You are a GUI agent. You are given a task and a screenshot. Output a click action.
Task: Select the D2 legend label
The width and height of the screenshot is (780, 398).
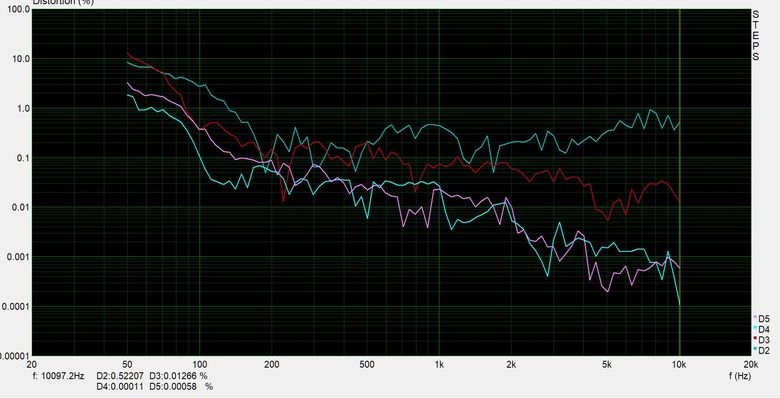[x=764, y=351]
